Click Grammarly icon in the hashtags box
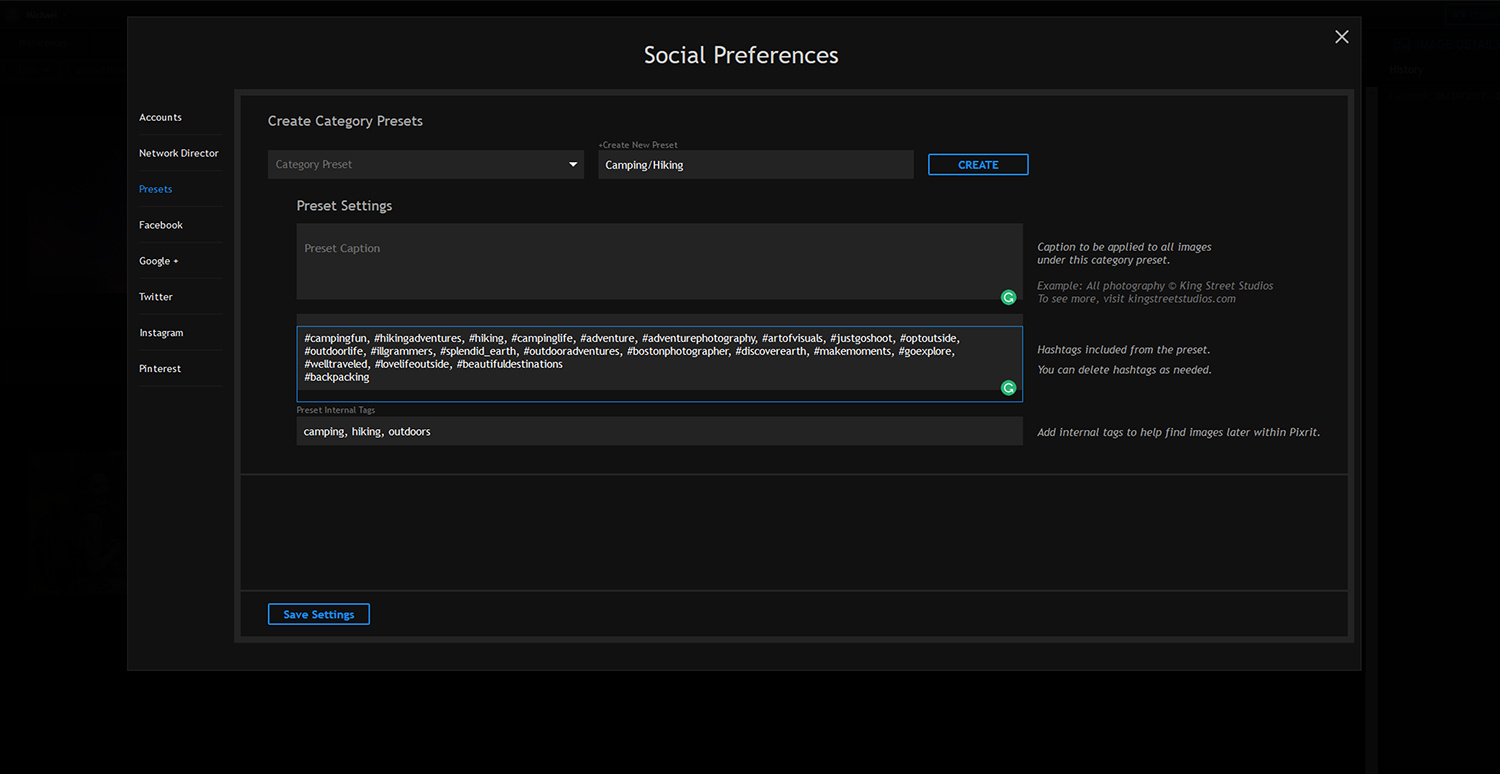Screen dimensions: 1500x774 1008,388
